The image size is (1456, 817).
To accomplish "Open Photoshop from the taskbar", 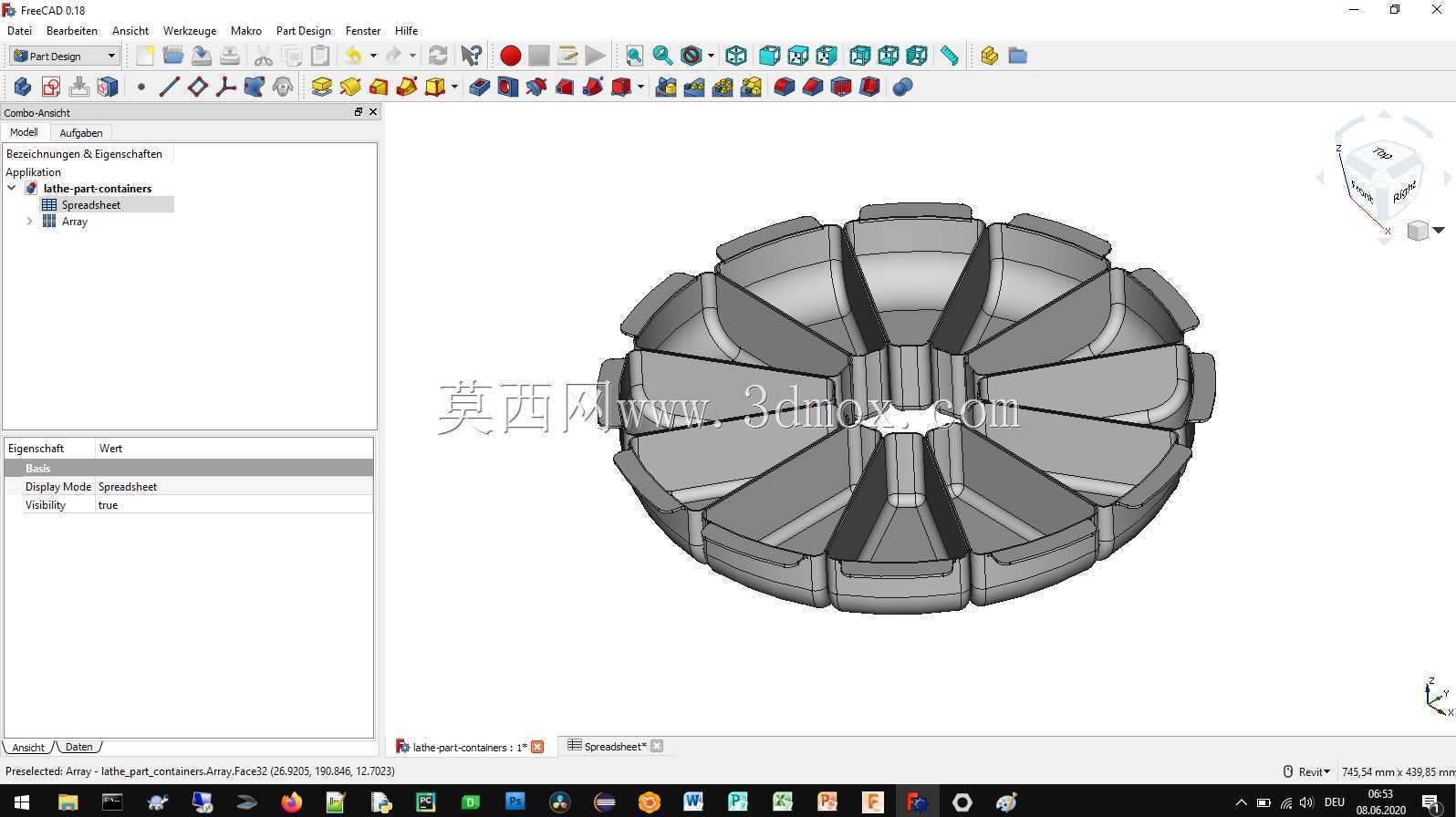I will click(x=515, y=802).
